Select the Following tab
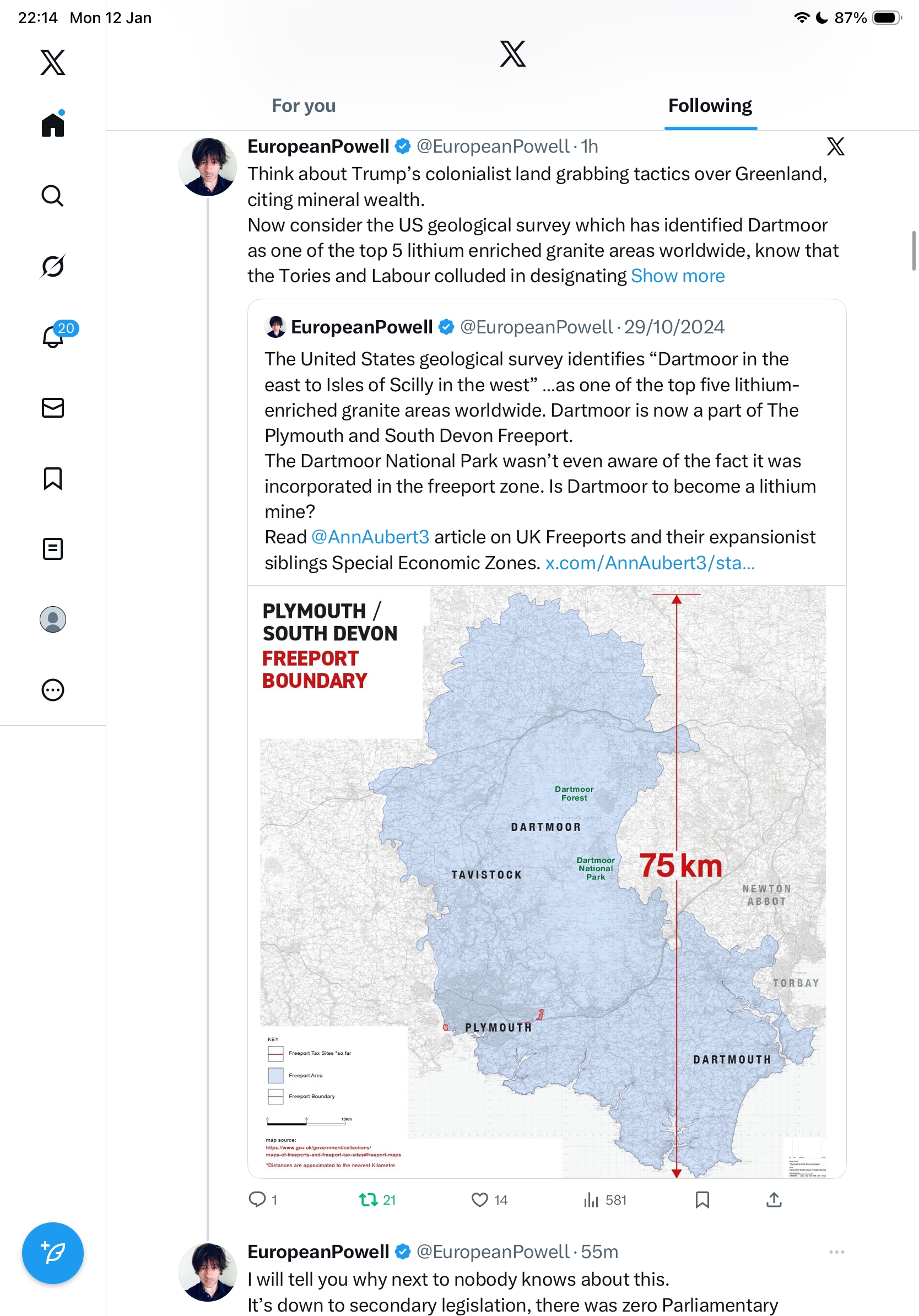Viewport: 919px width, 1316px height. click(710, 106)
